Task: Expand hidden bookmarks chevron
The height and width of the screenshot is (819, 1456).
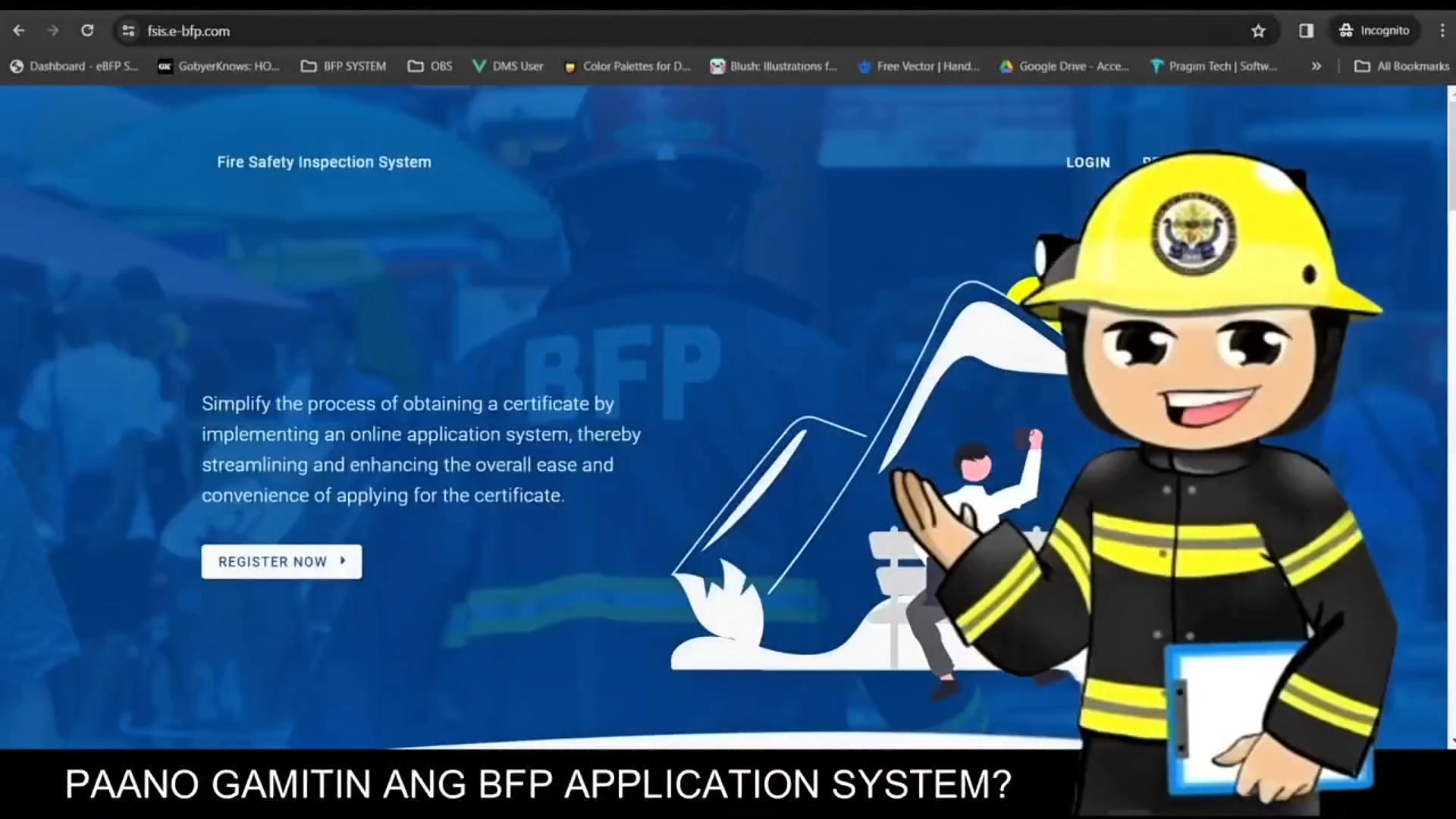Action: (1316, 66)
